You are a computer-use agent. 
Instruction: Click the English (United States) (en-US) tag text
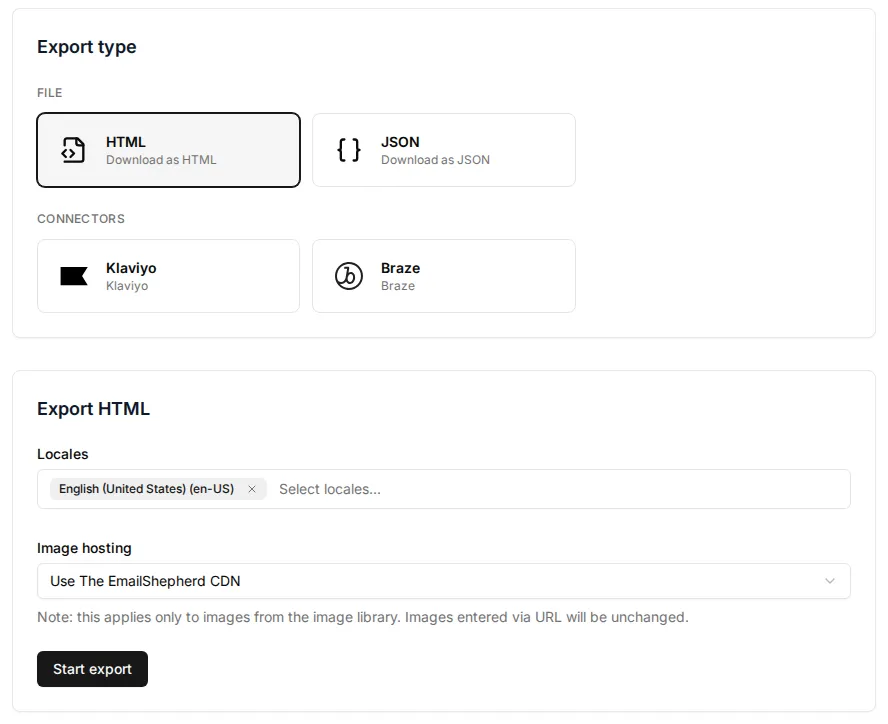point(146,489)
